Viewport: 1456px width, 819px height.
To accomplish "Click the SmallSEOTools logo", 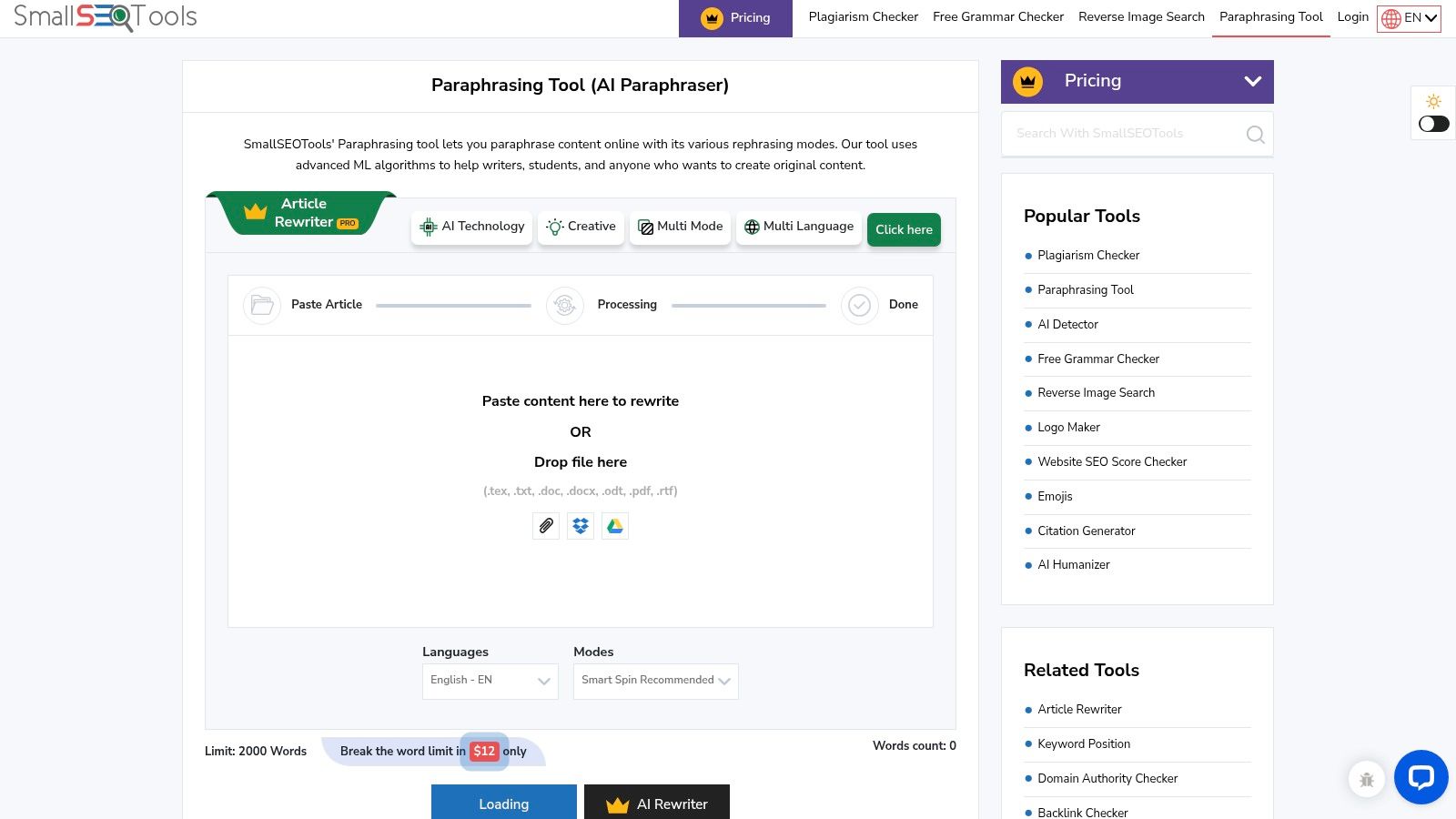I will click(x=106, y=16).
